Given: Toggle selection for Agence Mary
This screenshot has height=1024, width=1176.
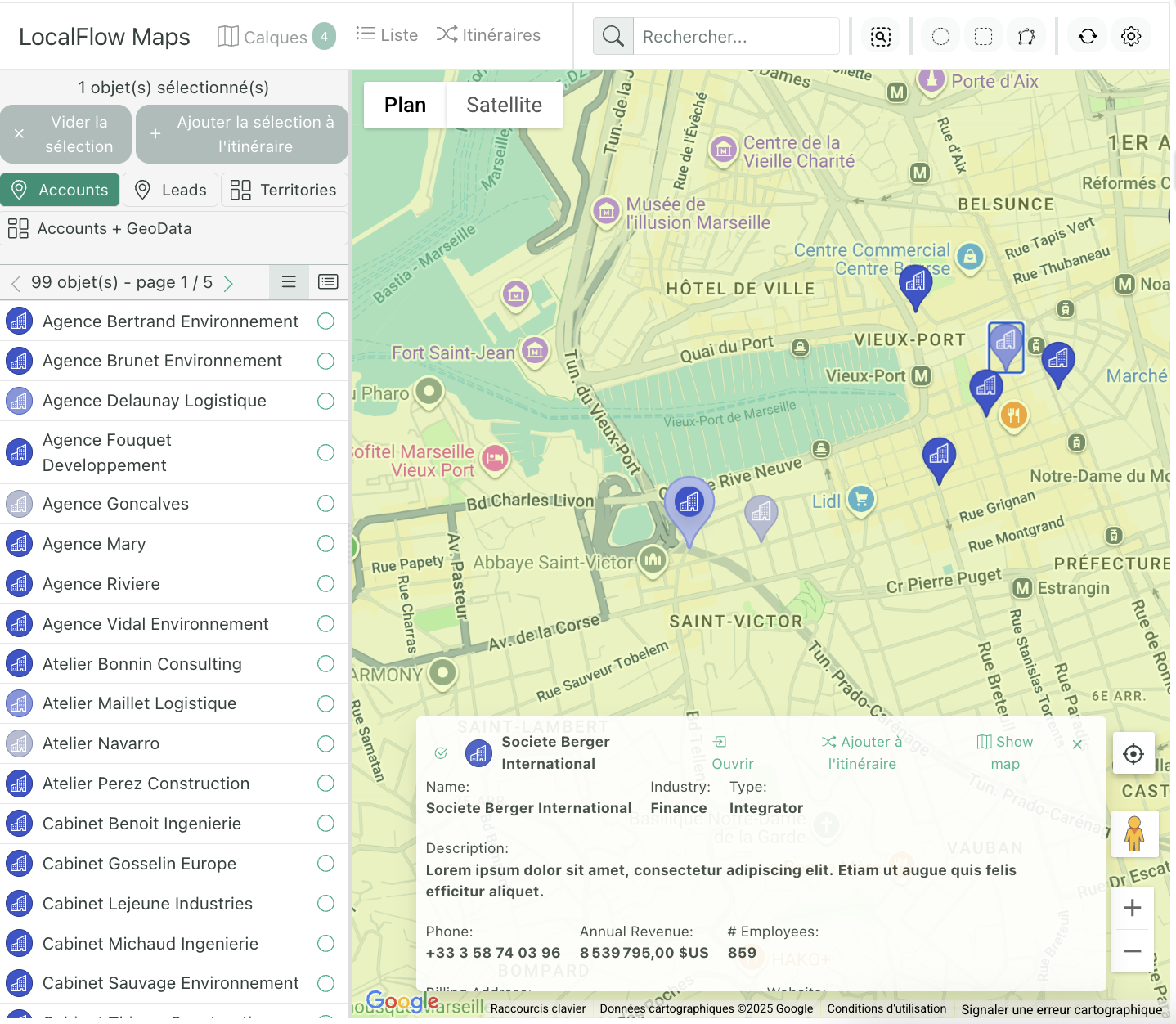Looking at the screenshot, I should point(325,544).
